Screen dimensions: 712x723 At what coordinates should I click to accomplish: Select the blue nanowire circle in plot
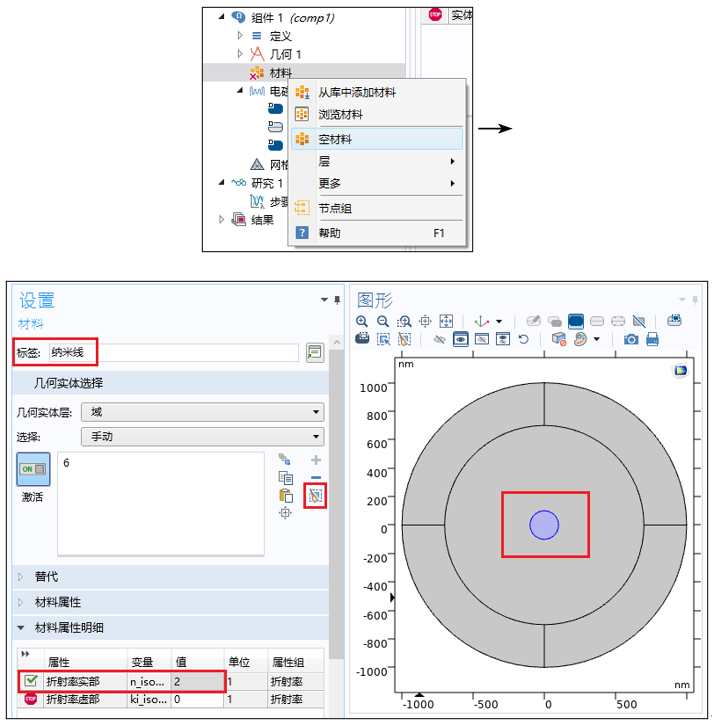coord(544,524)
